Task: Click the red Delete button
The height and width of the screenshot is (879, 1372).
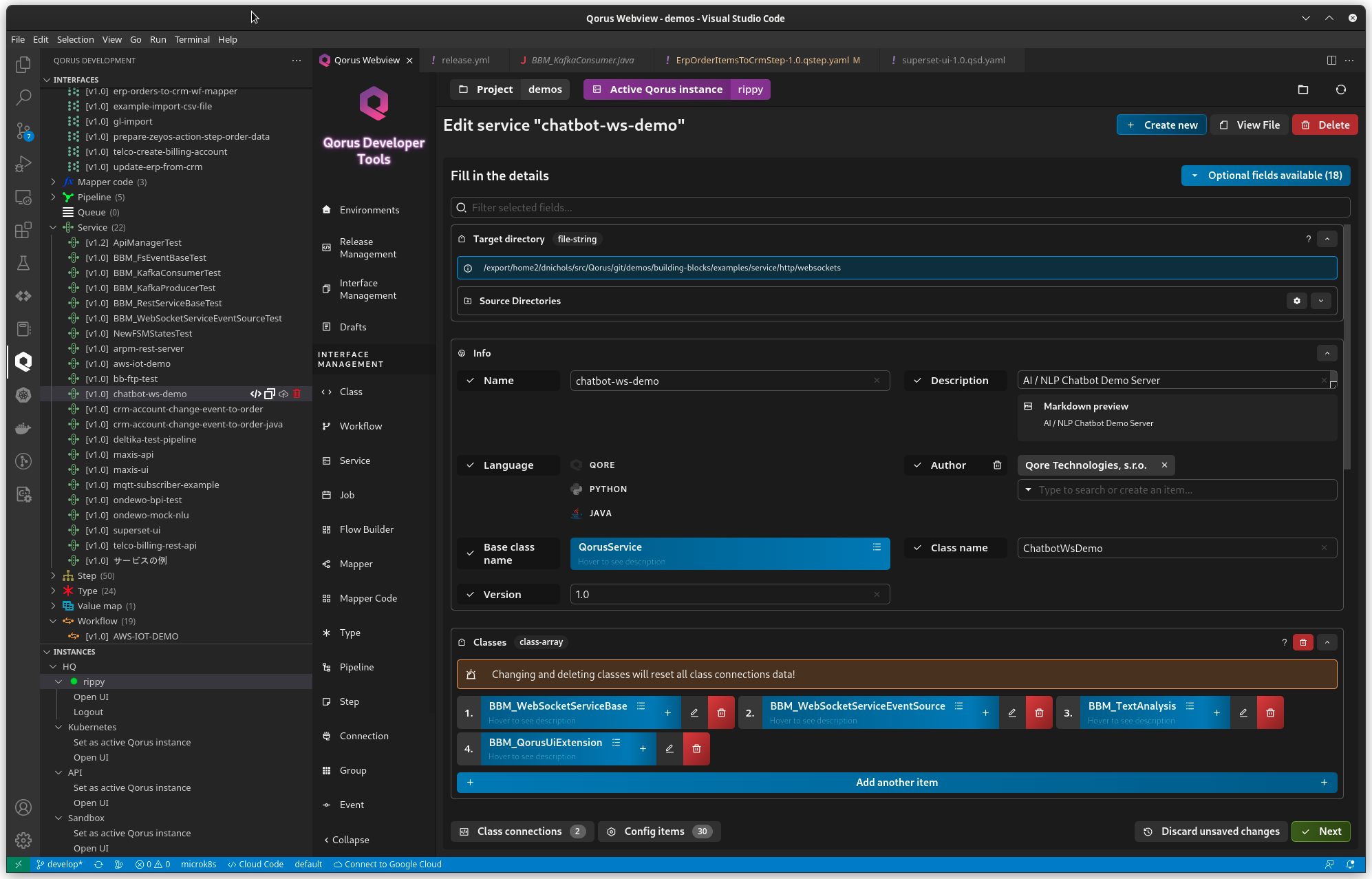Action: click(x=1325, y=125)
